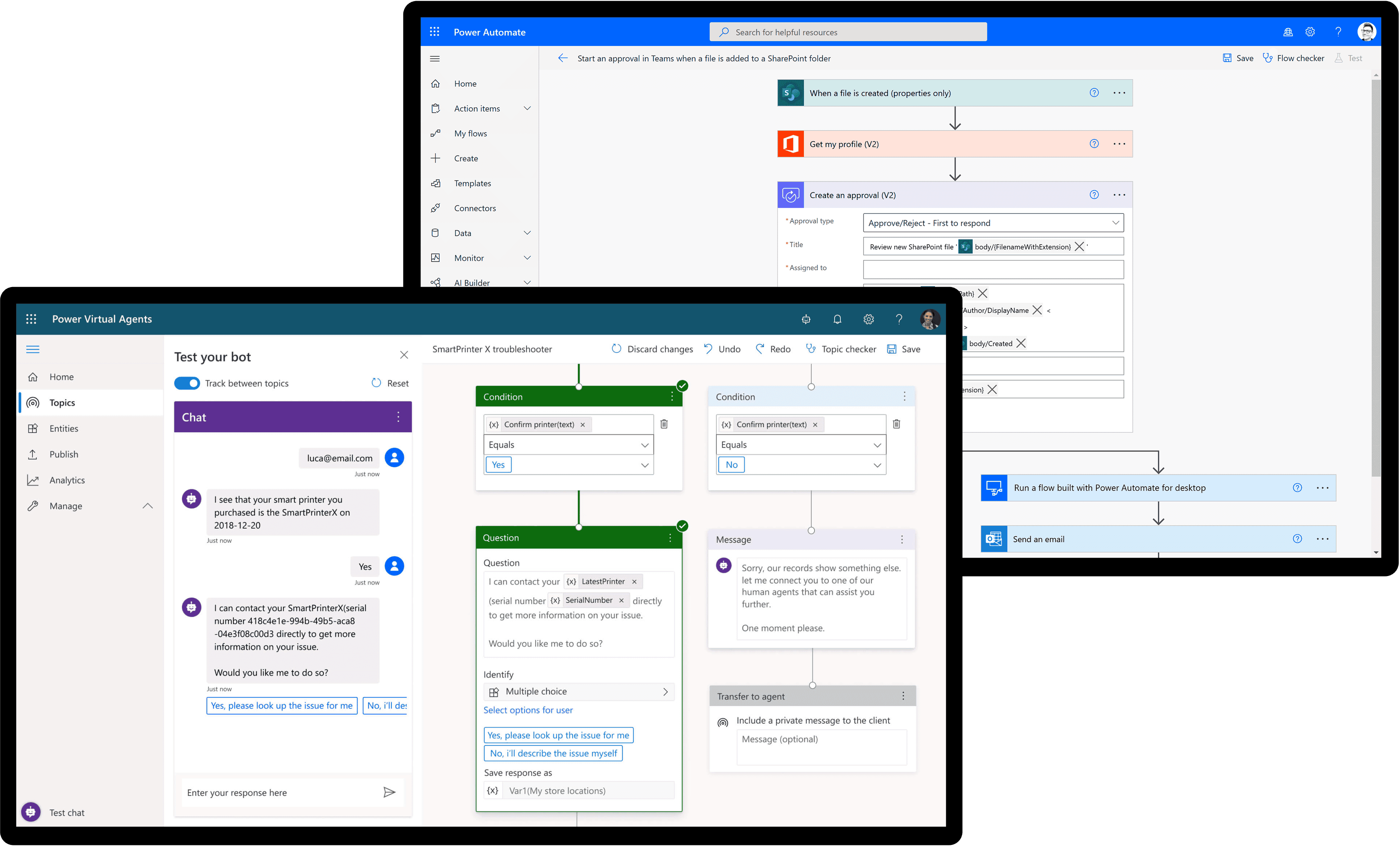Screen dimensions: 1400x846
Task: Open Chat panel vertical ellipsis menu
Action: click(398, 417)
